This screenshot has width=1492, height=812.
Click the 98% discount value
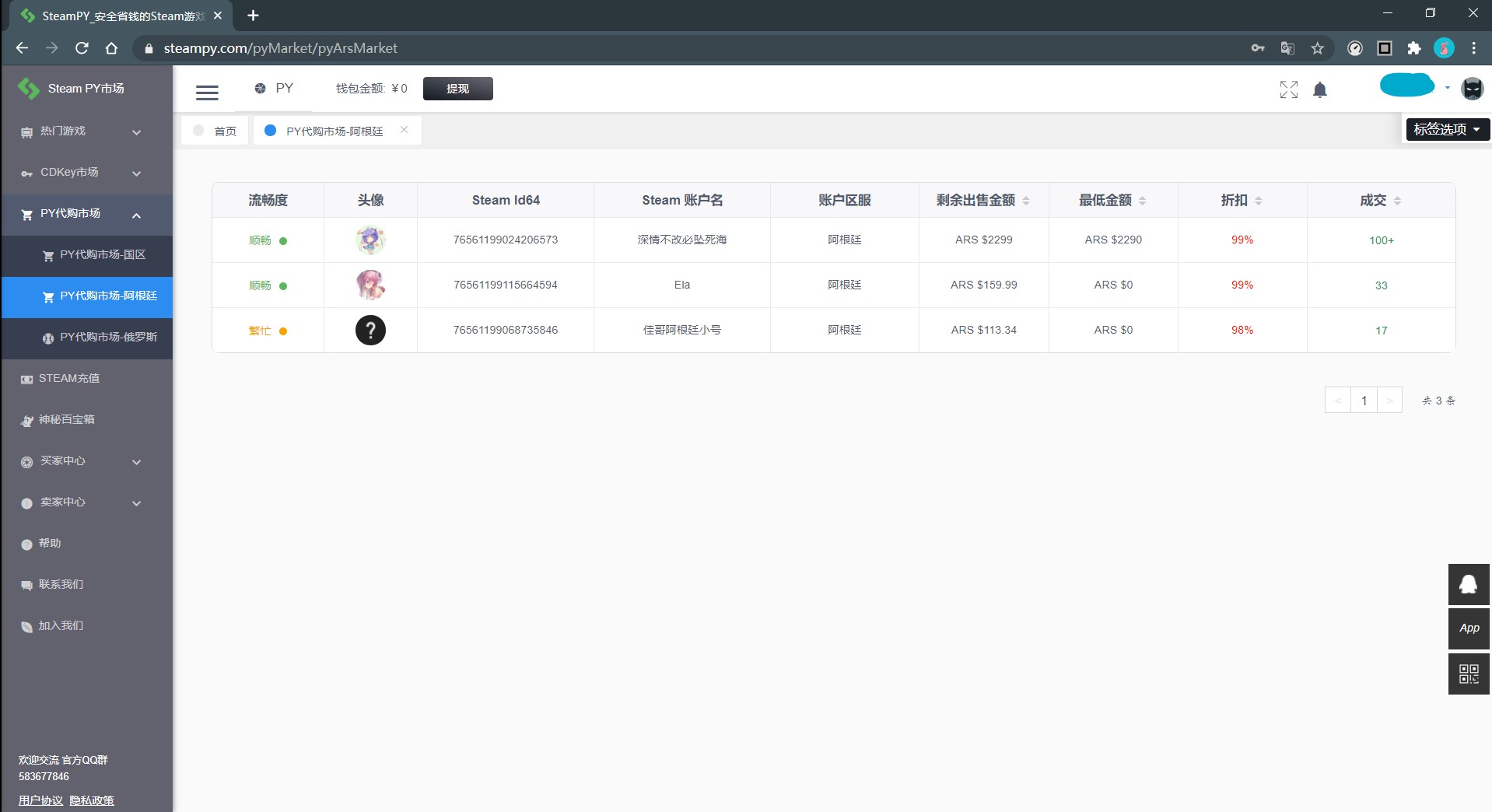click(1242, 330)
